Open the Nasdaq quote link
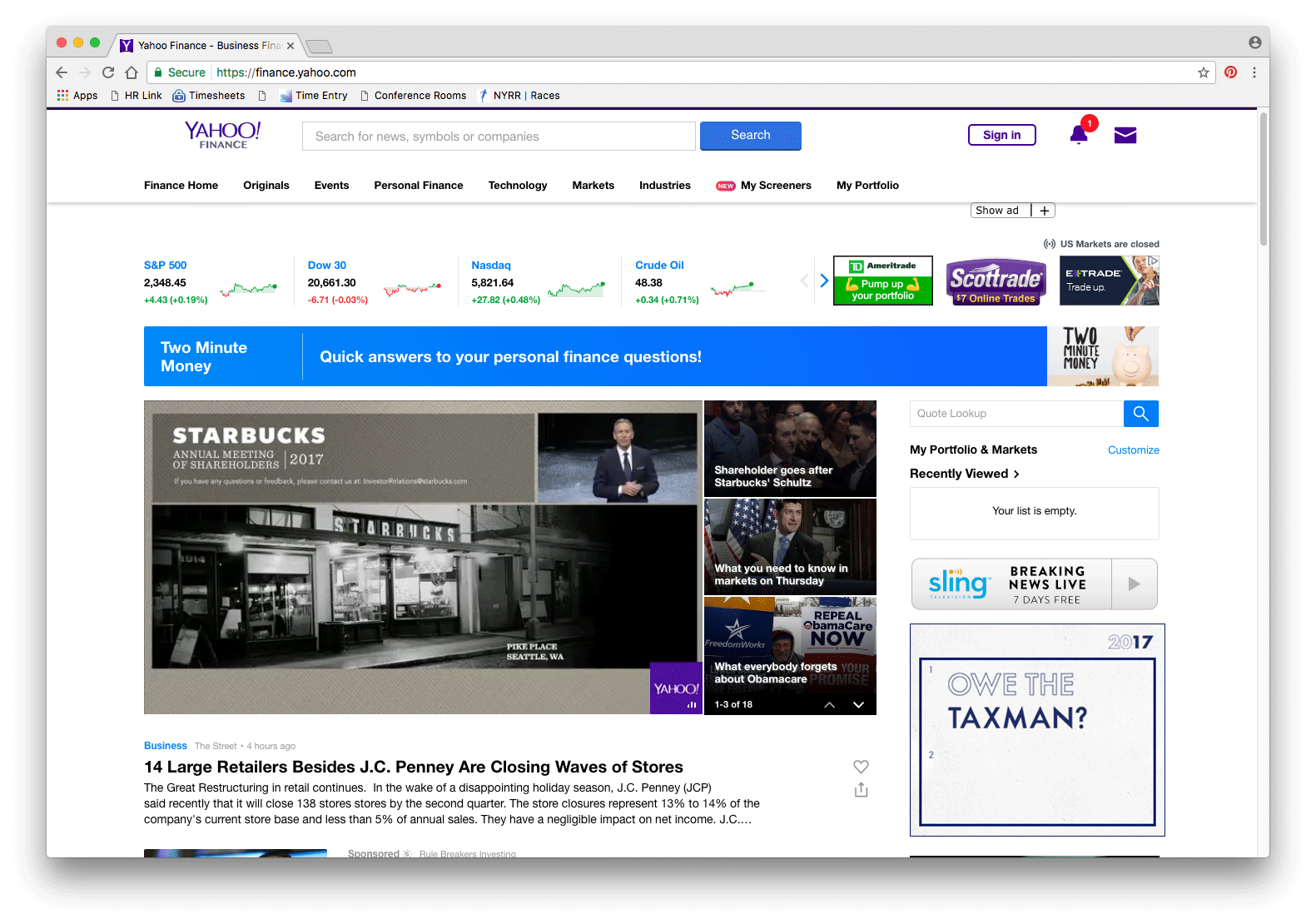 click(491, 266)
